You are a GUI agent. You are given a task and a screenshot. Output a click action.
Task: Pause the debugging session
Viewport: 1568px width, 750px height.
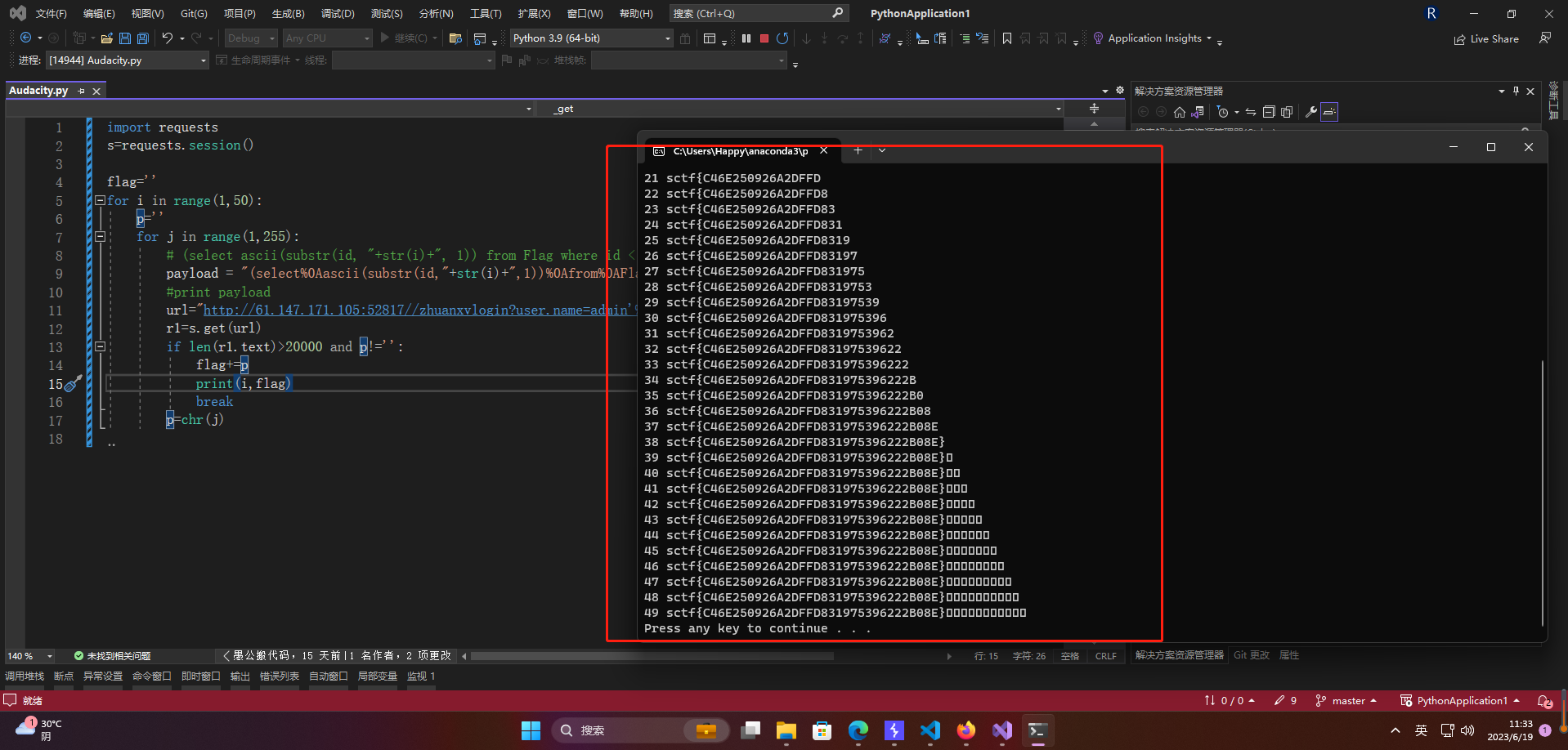[x=746, y=38]
